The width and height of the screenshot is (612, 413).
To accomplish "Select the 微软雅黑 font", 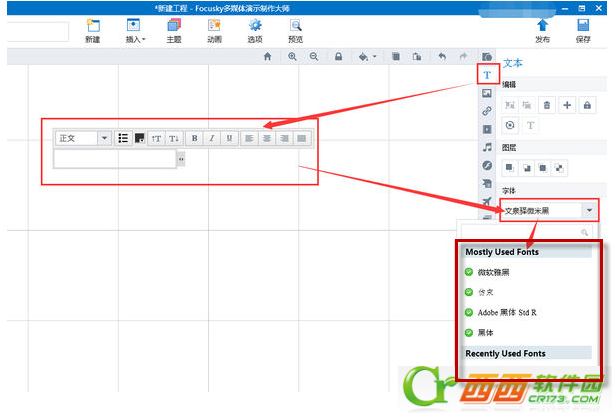I will [493, 272].
